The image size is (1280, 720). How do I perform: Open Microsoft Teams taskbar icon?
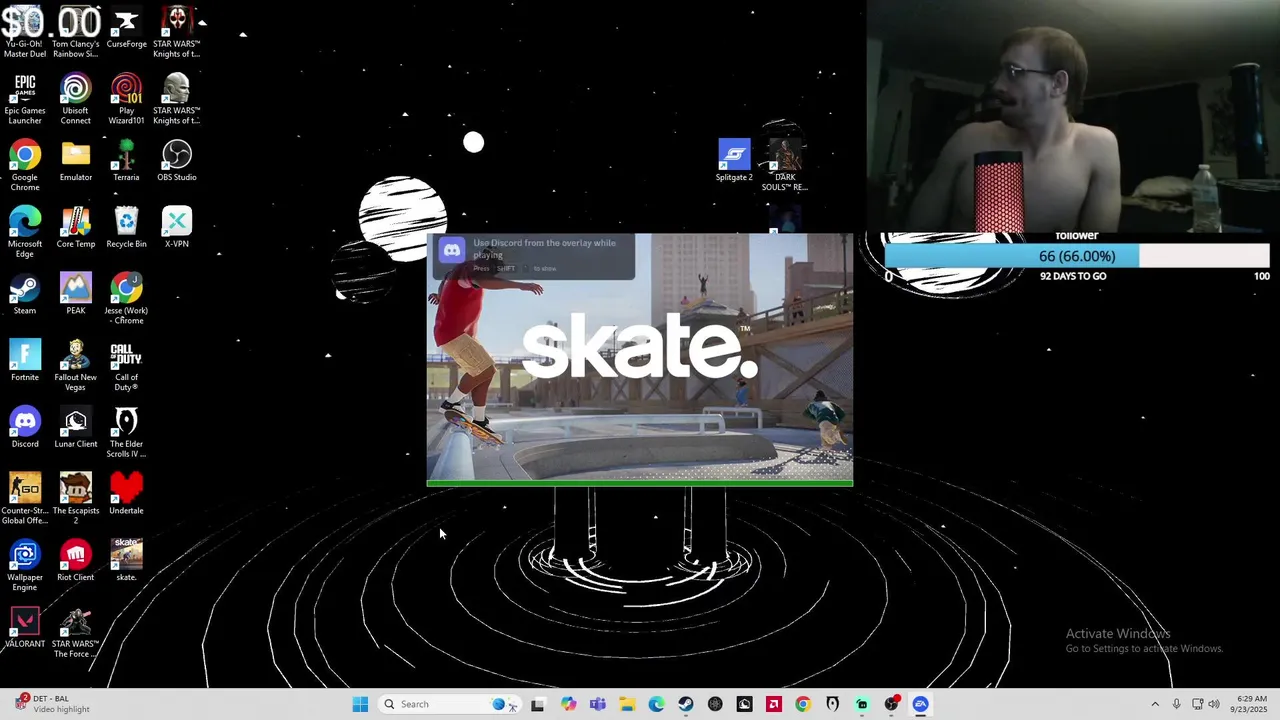click(598, 704)
